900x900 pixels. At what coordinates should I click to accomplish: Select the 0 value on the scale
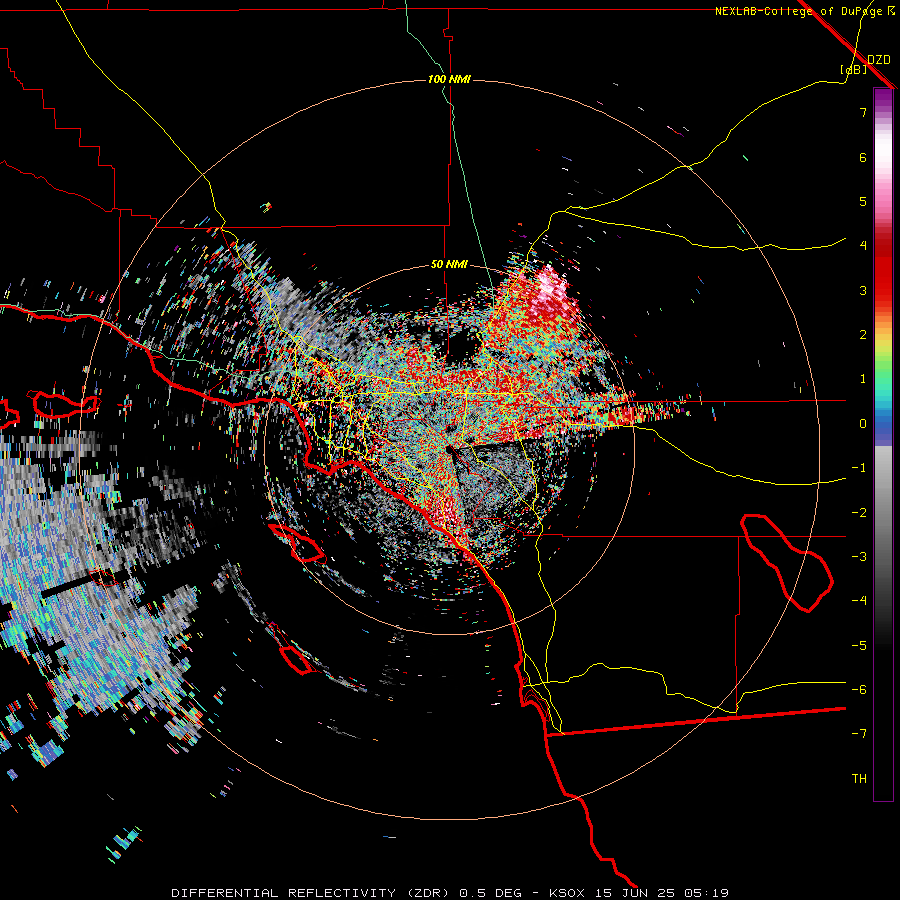[x=863, y=424]
